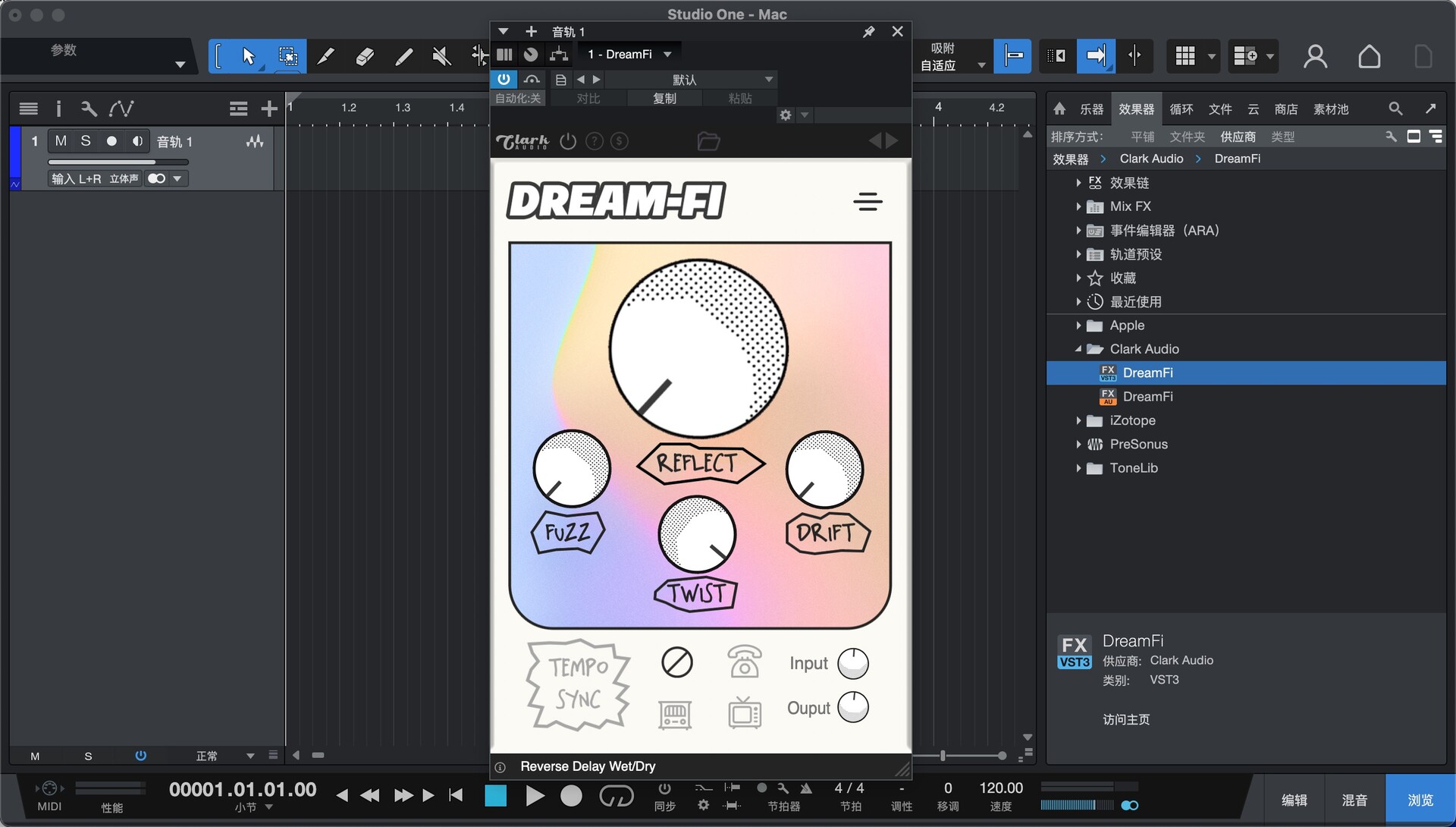Click the Fuzz knob
The height and width of the screenshot is (827, 1456).
pyautogui.click(x=572, y=469)
